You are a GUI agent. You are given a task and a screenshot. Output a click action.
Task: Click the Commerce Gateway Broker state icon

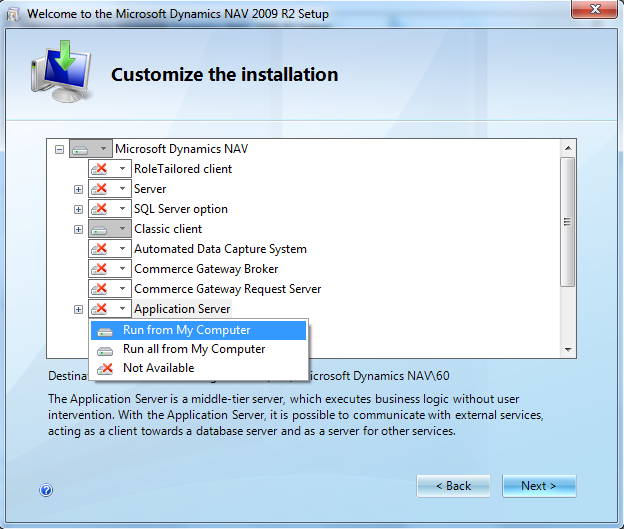[99, 269]
